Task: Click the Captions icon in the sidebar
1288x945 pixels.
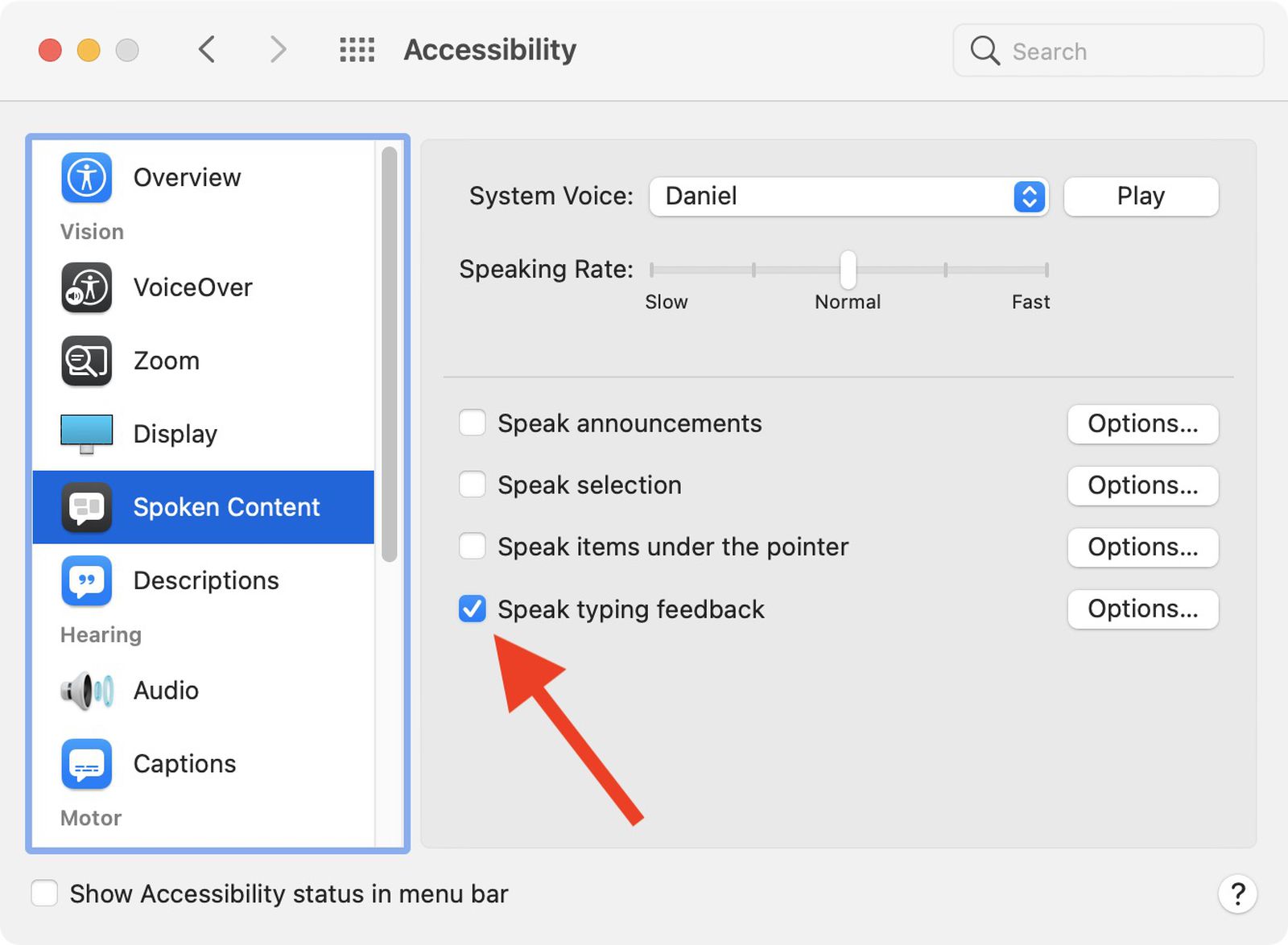Action: click(86, 764)
